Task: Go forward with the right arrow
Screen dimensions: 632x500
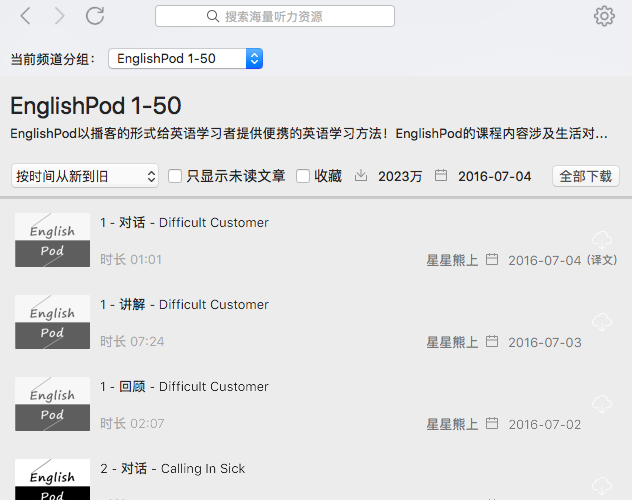Action: click(x=59, y=16)
